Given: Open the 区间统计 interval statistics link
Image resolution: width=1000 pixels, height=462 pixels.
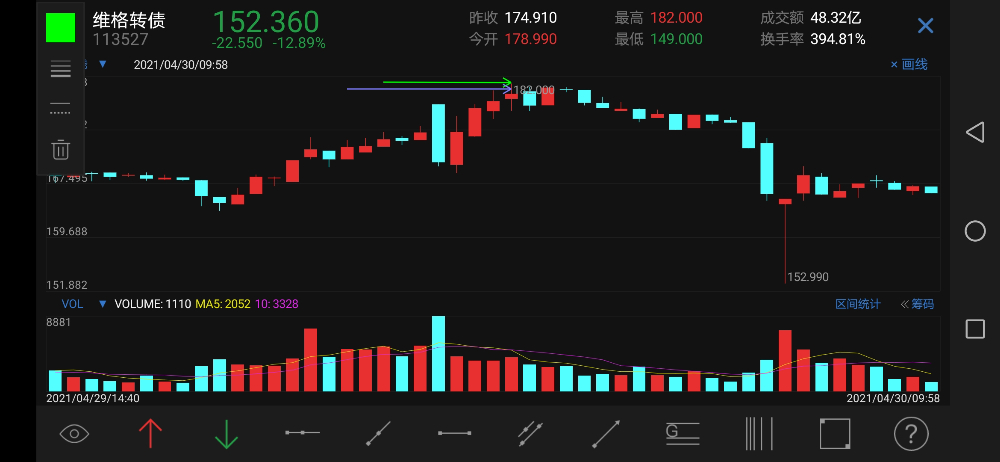Looking at the screenshot, I should coord(858,304).
